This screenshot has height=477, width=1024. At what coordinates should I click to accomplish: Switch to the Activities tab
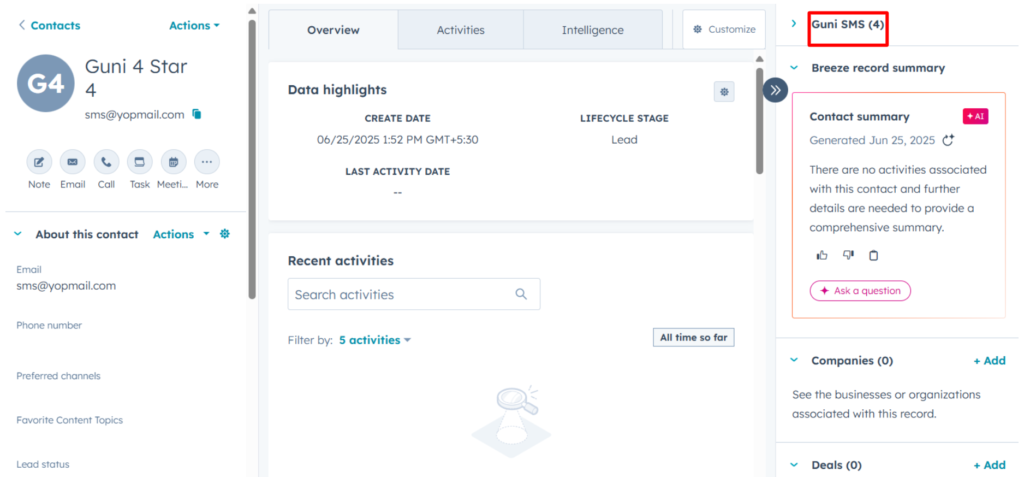(x=460, y=30)
